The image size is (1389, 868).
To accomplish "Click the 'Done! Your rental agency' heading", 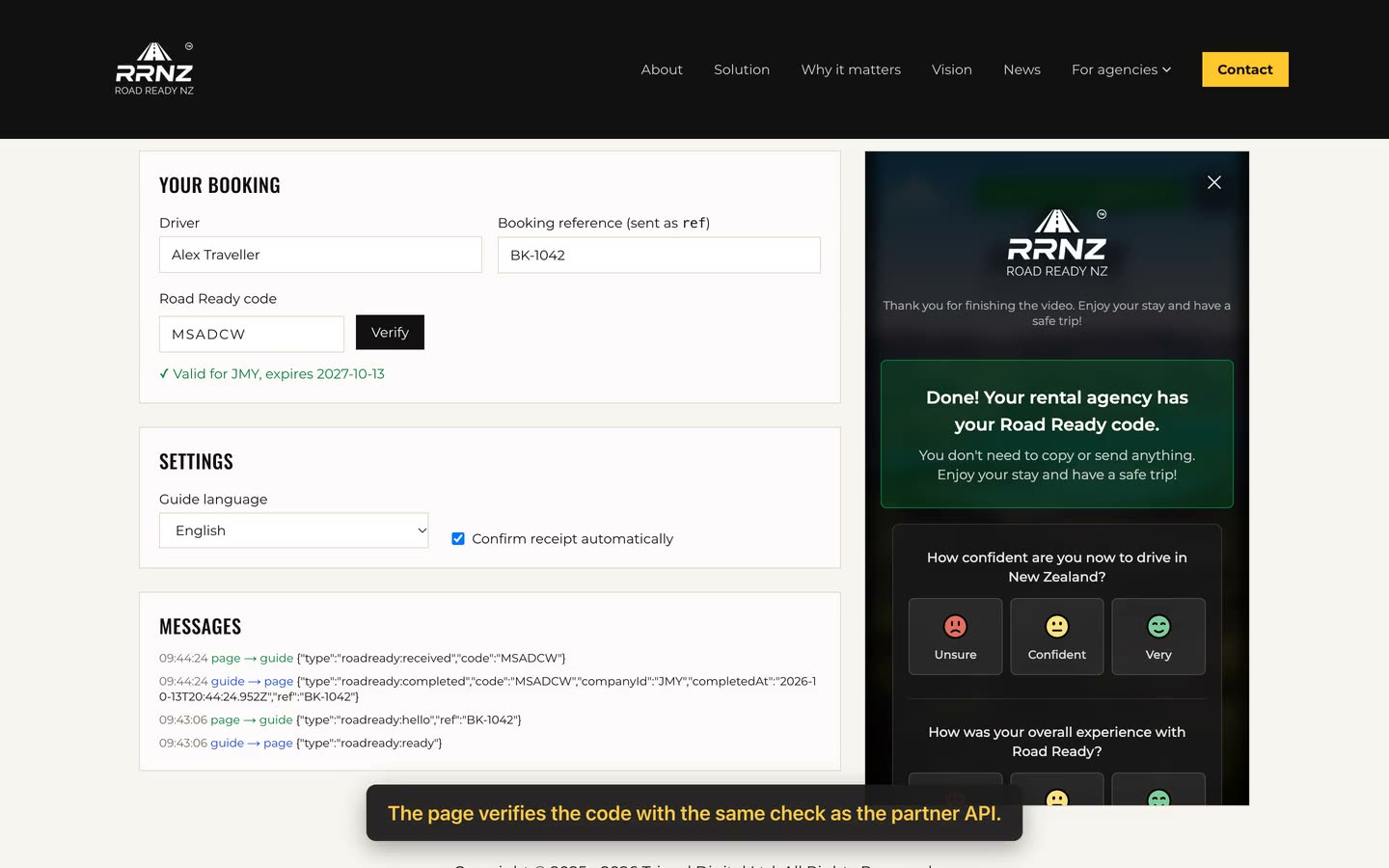I will [x=1057, y=411].
